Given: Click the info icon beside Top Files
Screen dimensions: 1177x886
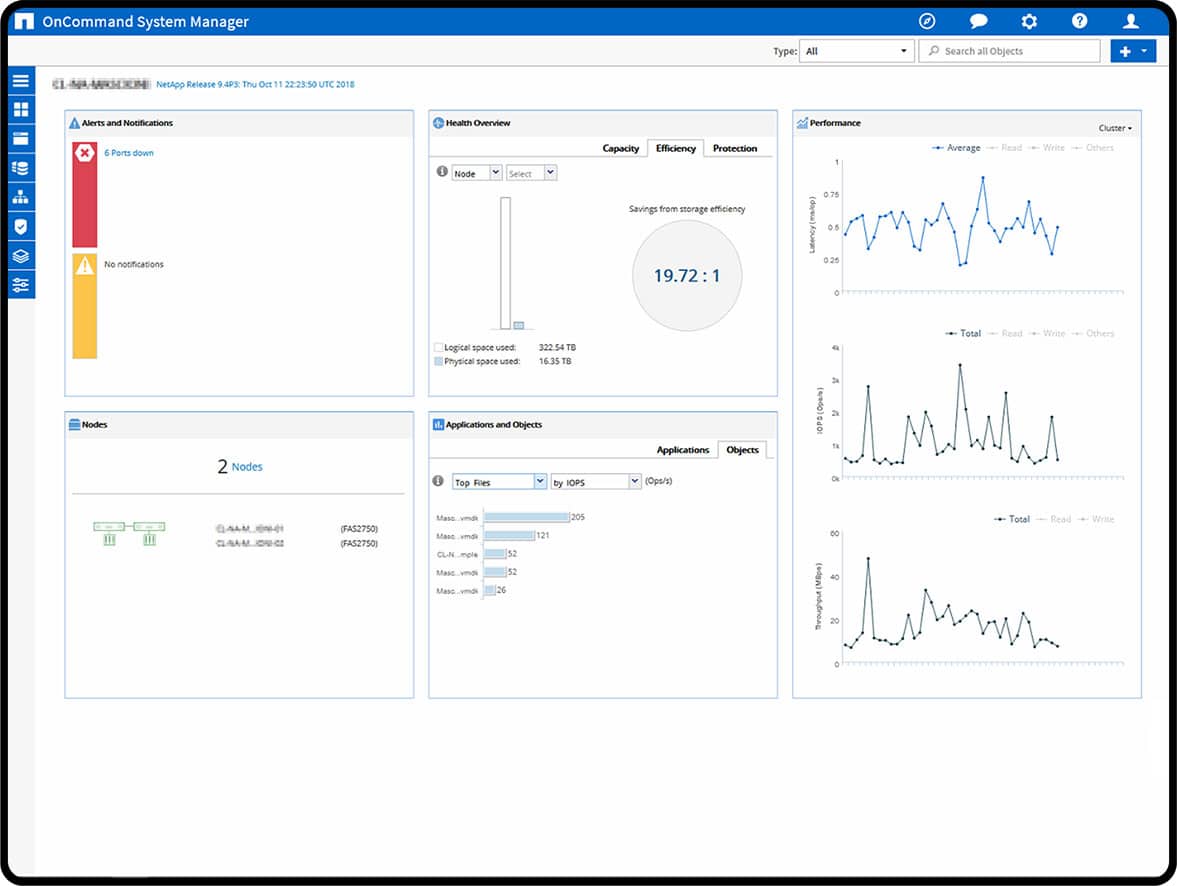Looking at the screenshot, I should pos(438,481).
